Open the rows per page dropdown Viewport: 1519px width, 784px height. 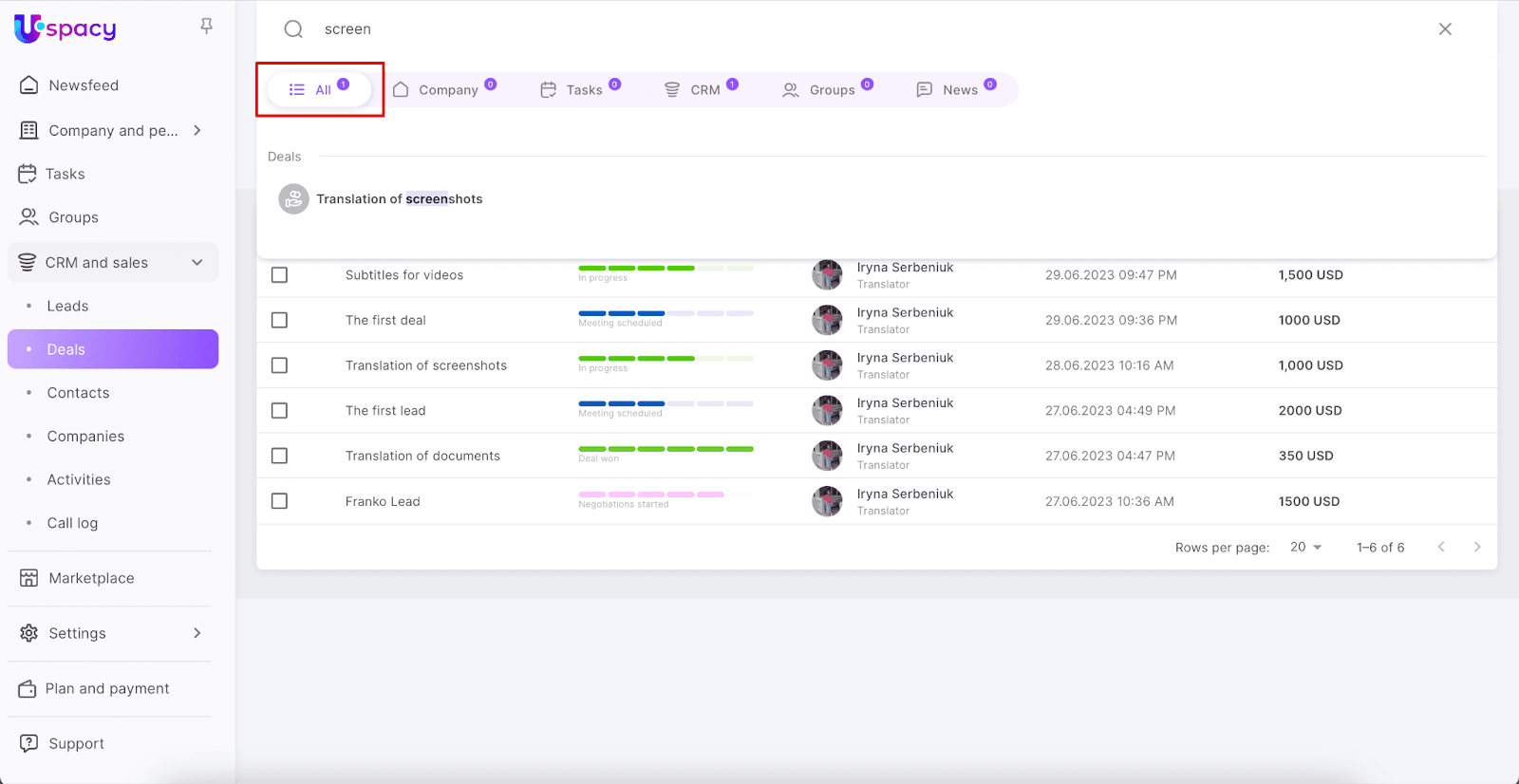1306,548
